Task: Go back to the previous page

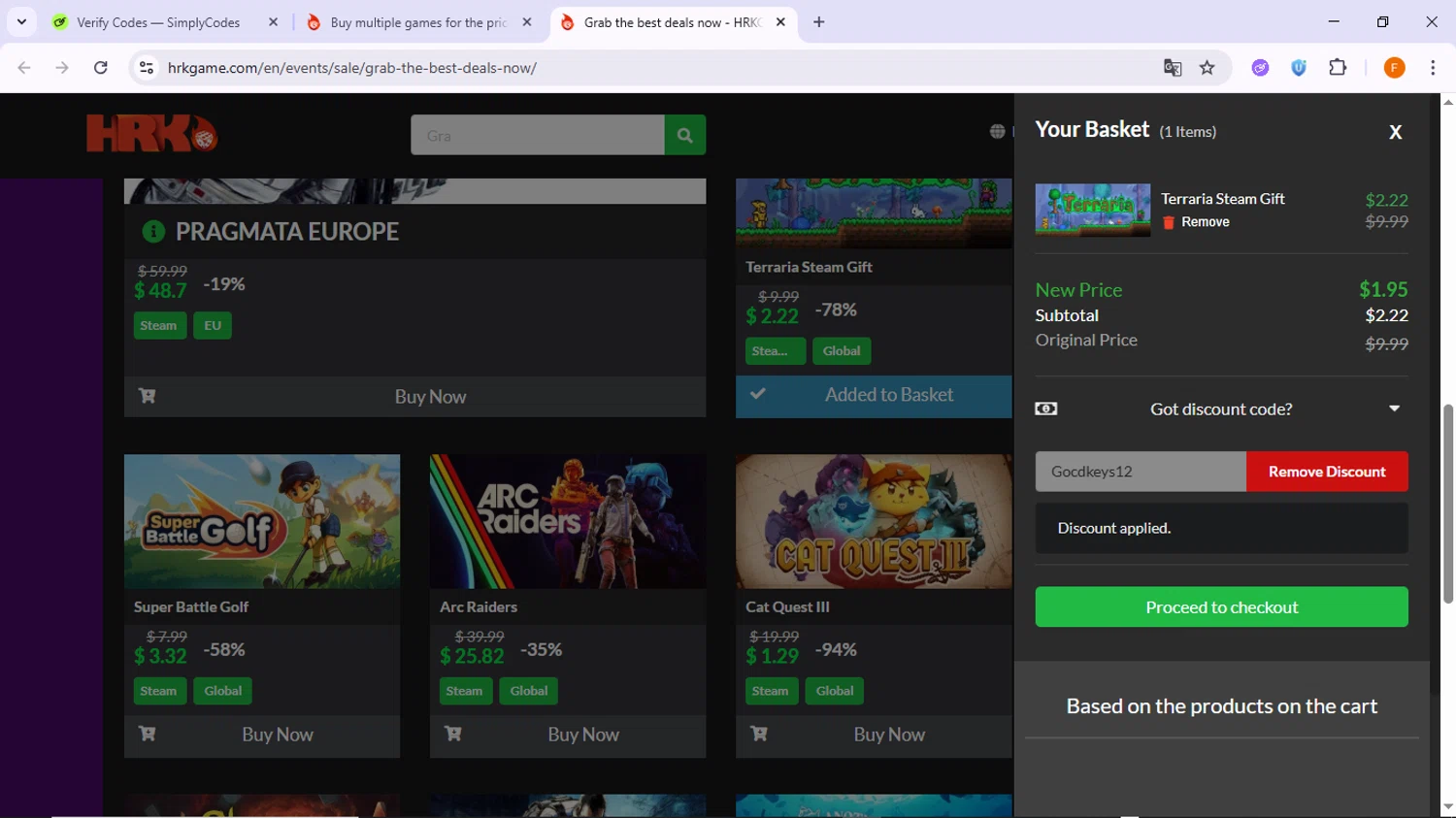Action: pyautogui.click(x=24, y=68)
